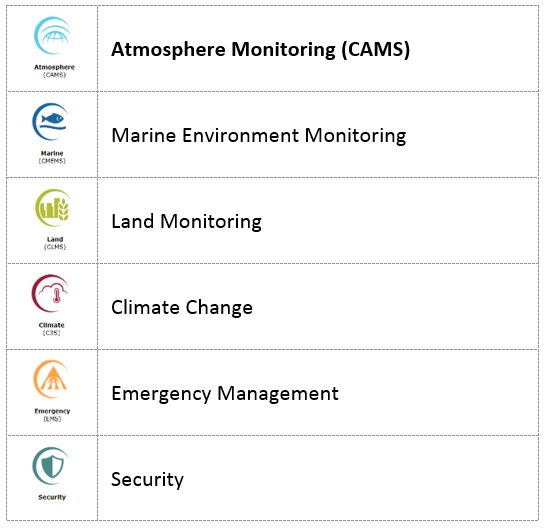
Task: Click the empty area of the Security row
Action: (x=361, y=479)
